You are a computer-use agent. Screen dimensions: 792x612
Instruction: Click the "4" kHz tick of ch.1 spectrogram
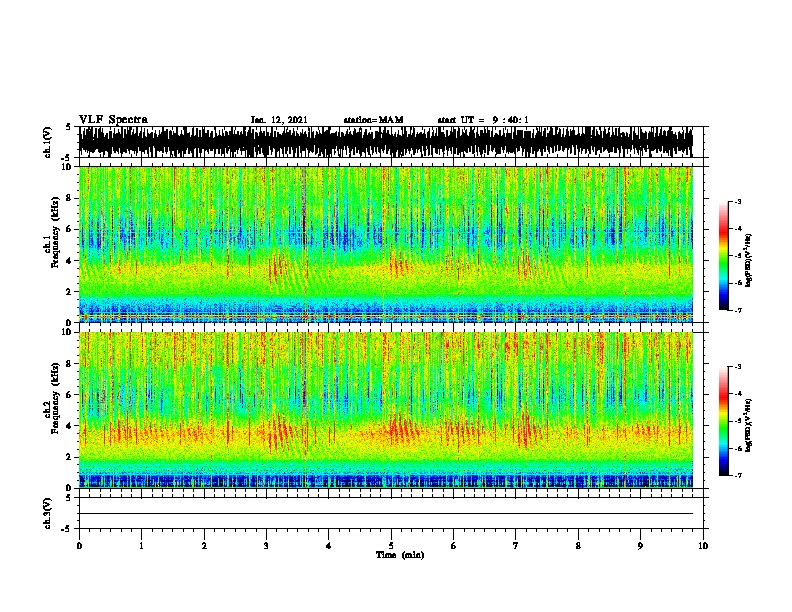pos(70,261)
